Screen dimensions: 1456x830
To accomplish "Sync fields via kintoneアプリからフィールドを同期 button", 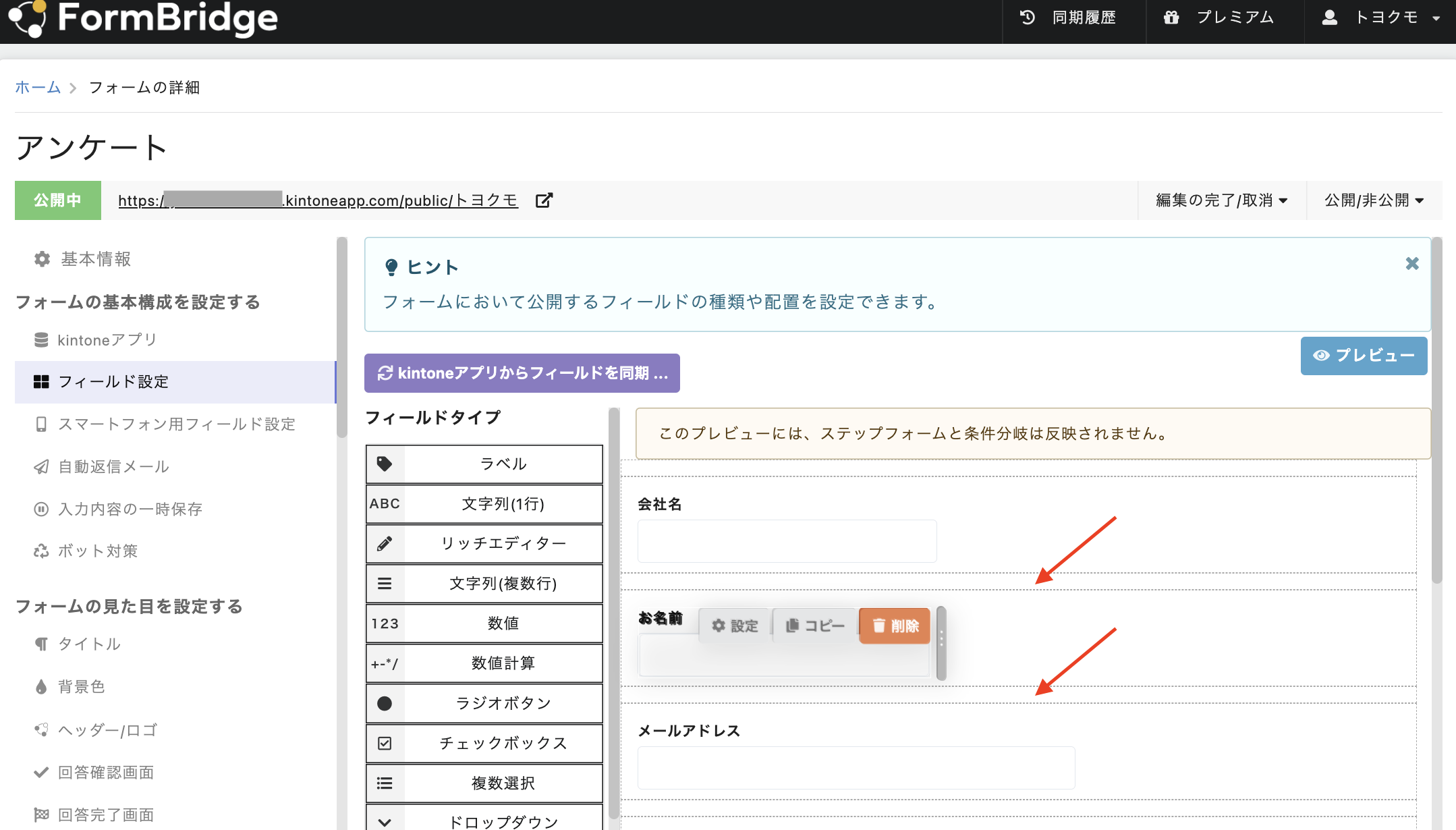I will coord(522,373).
